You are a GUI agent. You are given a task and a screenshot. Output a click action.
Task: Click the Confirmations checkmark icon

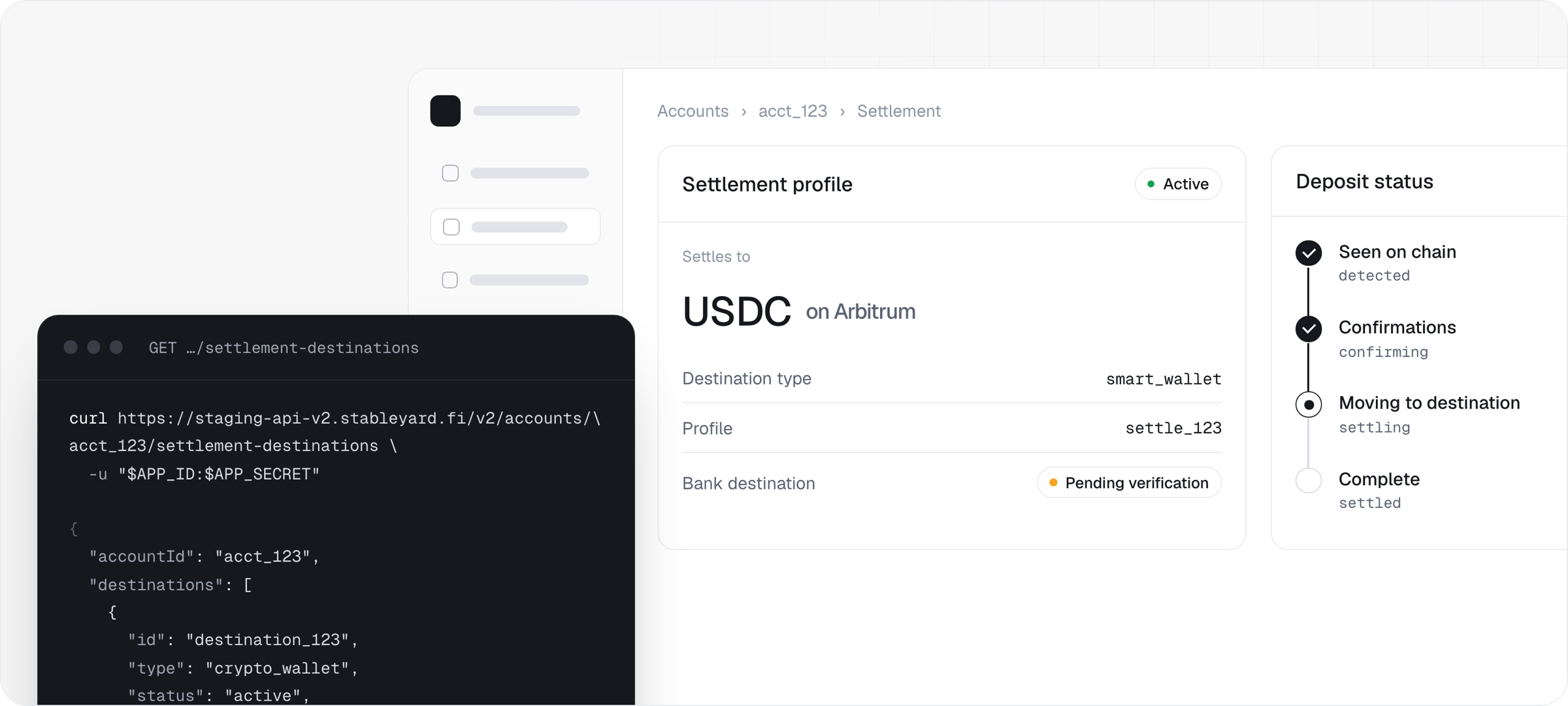[1309, 329]
